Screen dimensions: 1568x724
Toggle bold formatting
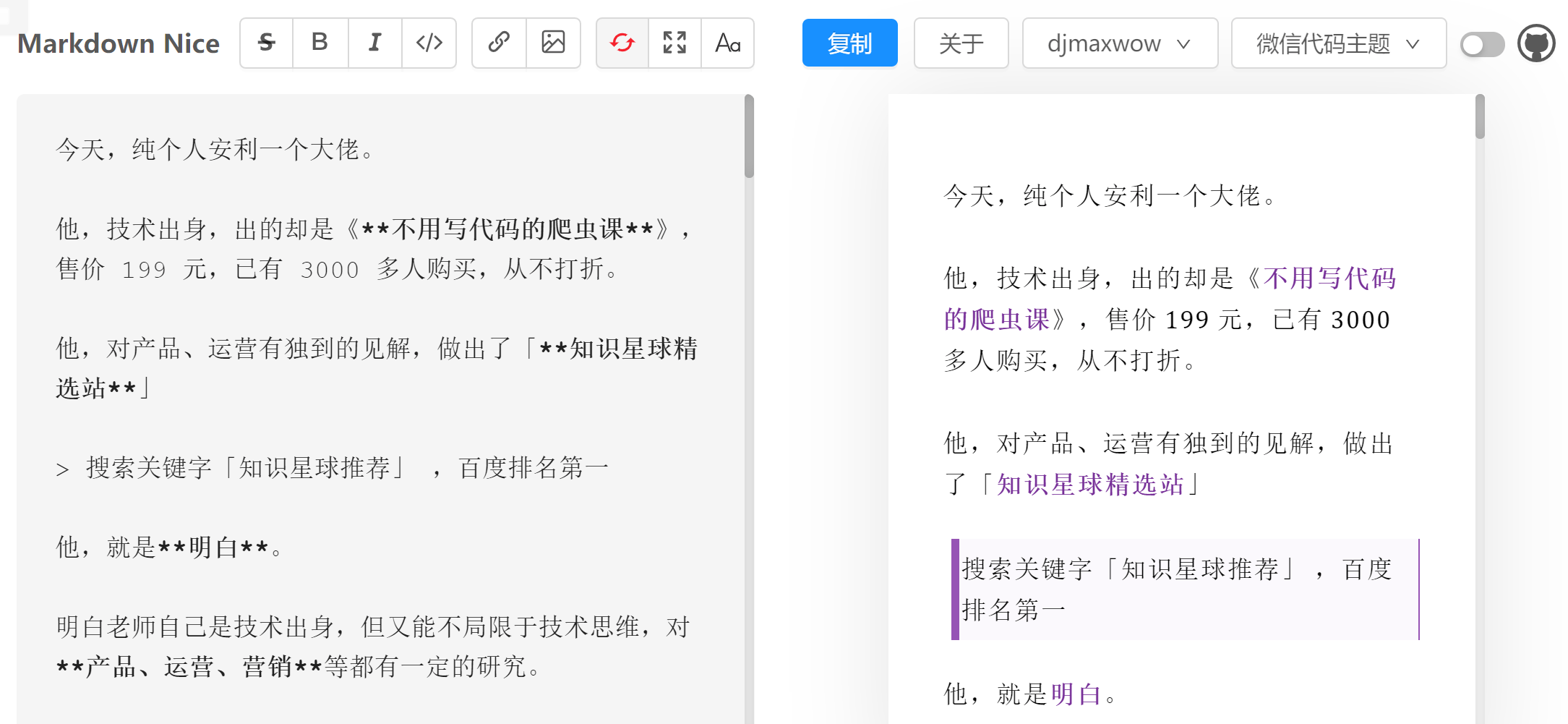[x=320, y=43]
